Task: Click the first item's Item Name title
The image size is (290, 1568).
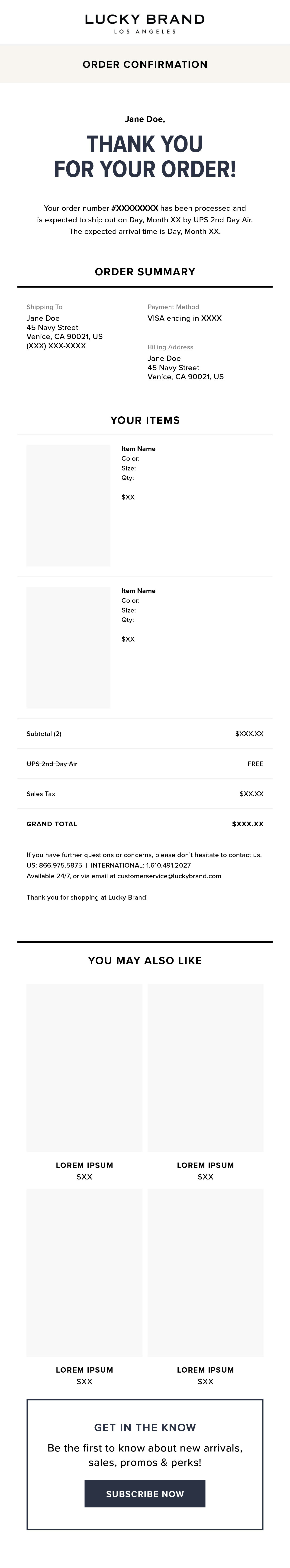Action: [x=138, y=449]
